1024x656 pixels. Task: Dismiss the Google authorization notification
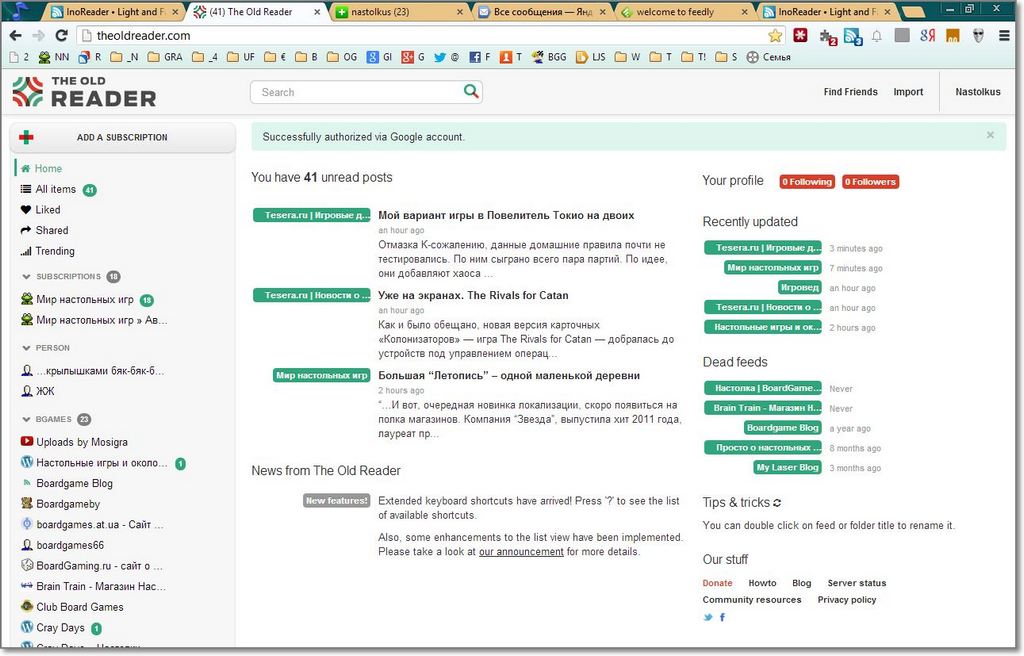pos(990,135)
